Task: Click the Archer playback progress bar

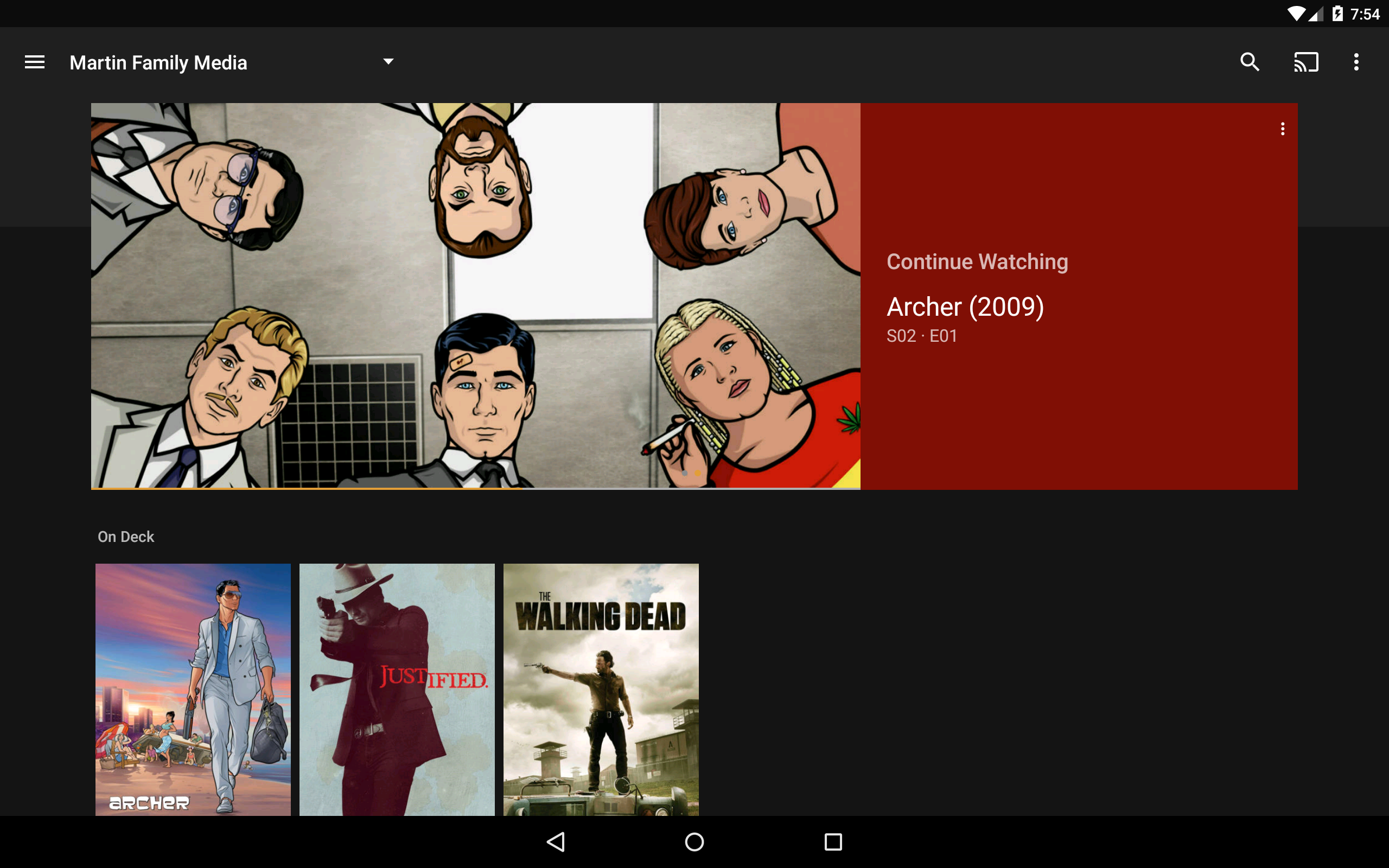Action: pos(475,488)
